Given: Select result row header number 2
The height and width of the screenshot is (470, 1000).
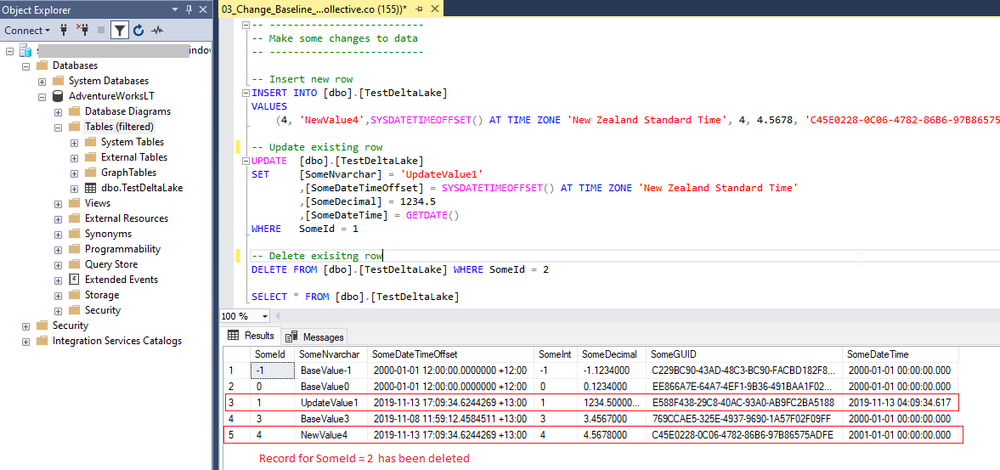Looking at the screenshot, I should point(235,386).
